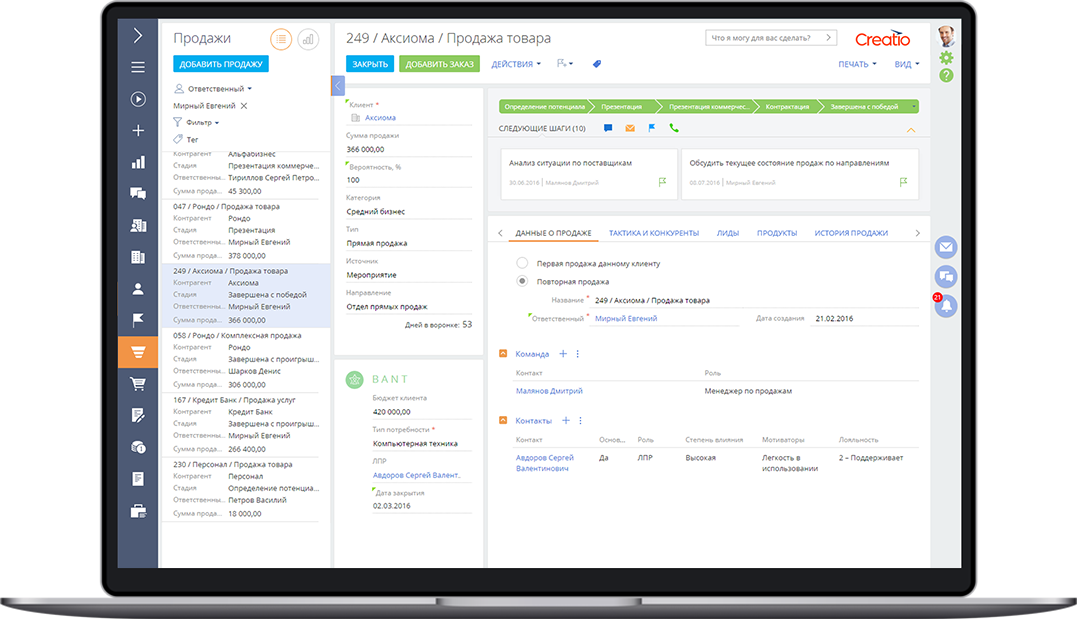Select the Контрактация stage

[x=787, y=106]
